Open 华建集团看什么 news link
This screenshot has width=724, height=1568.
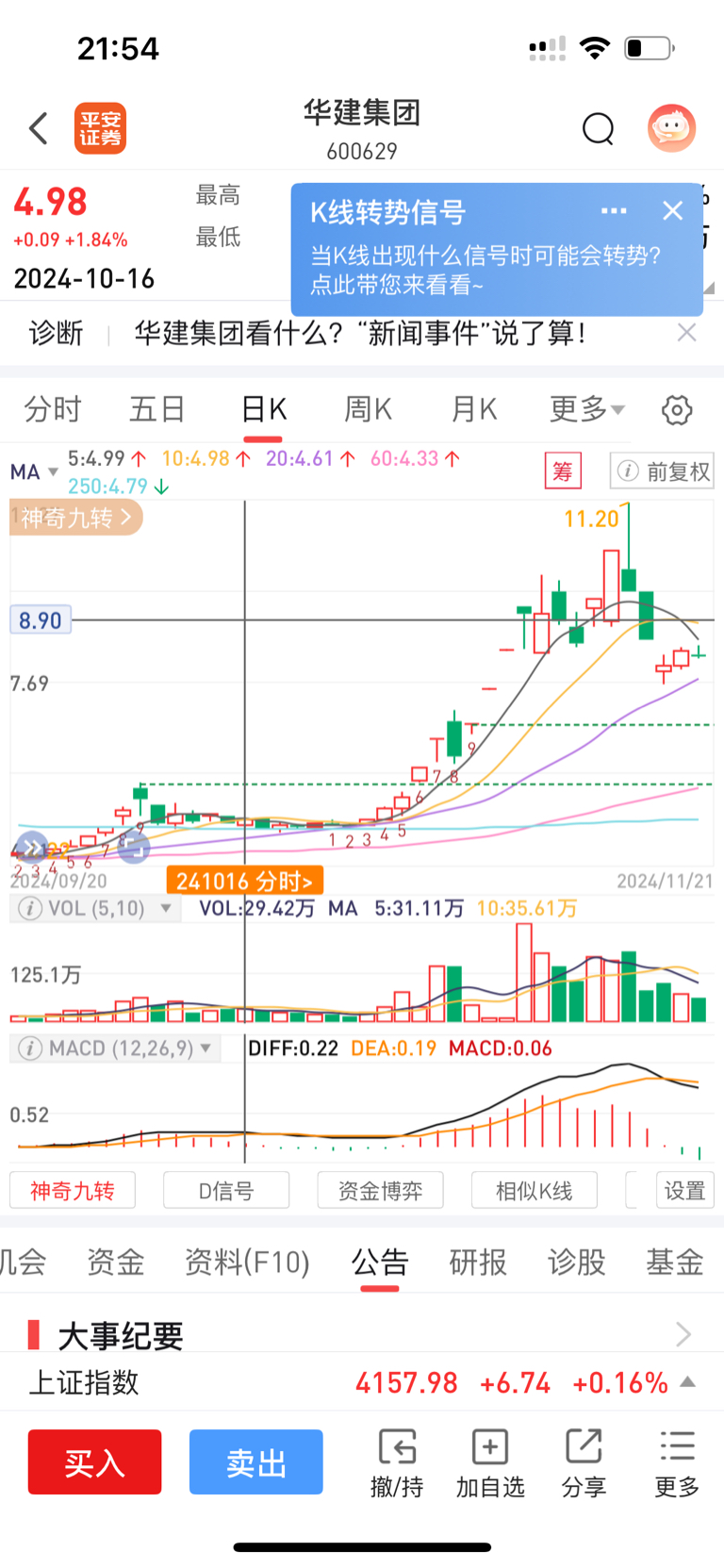point(361,332)
